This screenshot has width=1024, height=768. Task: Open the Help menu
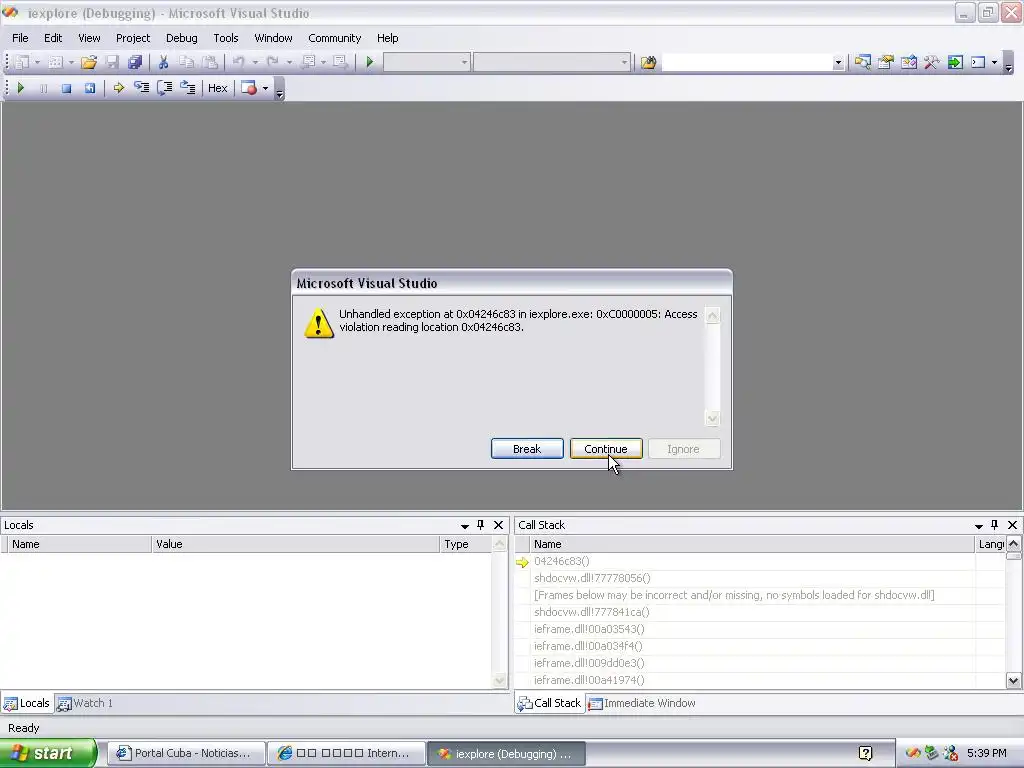point(387,38)
